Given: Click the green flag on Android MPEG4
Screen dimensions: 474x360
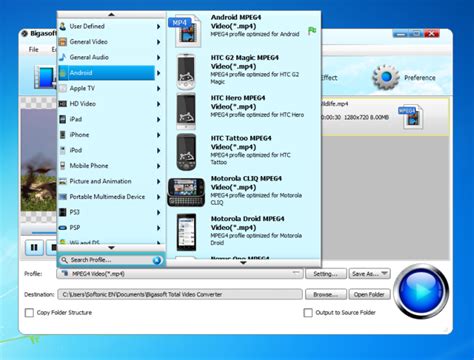Looking at the screenshot, I should click(312, 31).
